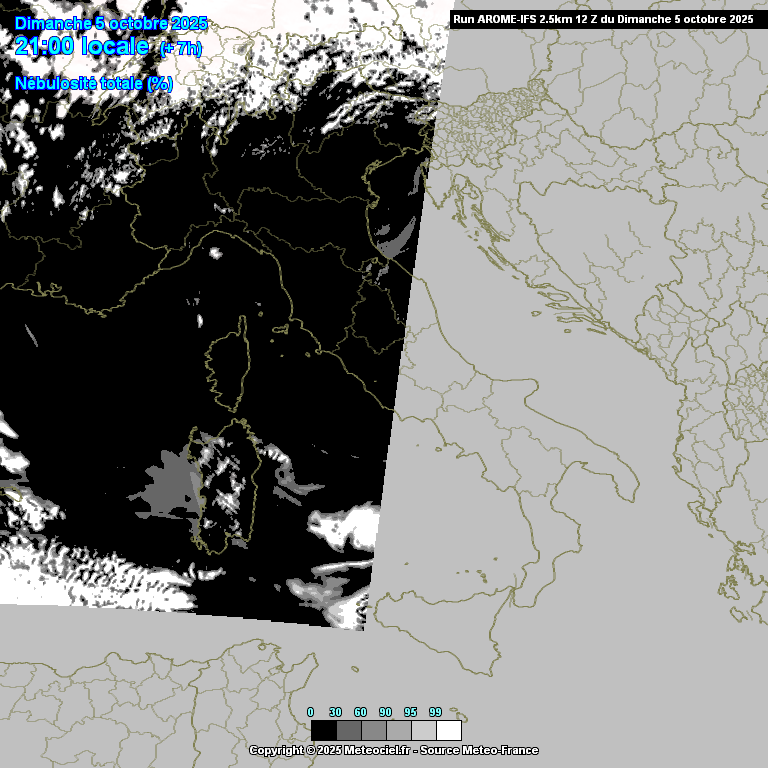Click the dark gray 30% legend swatch
The height and width of the screenshot is (768, 768).
pos(348,730)
